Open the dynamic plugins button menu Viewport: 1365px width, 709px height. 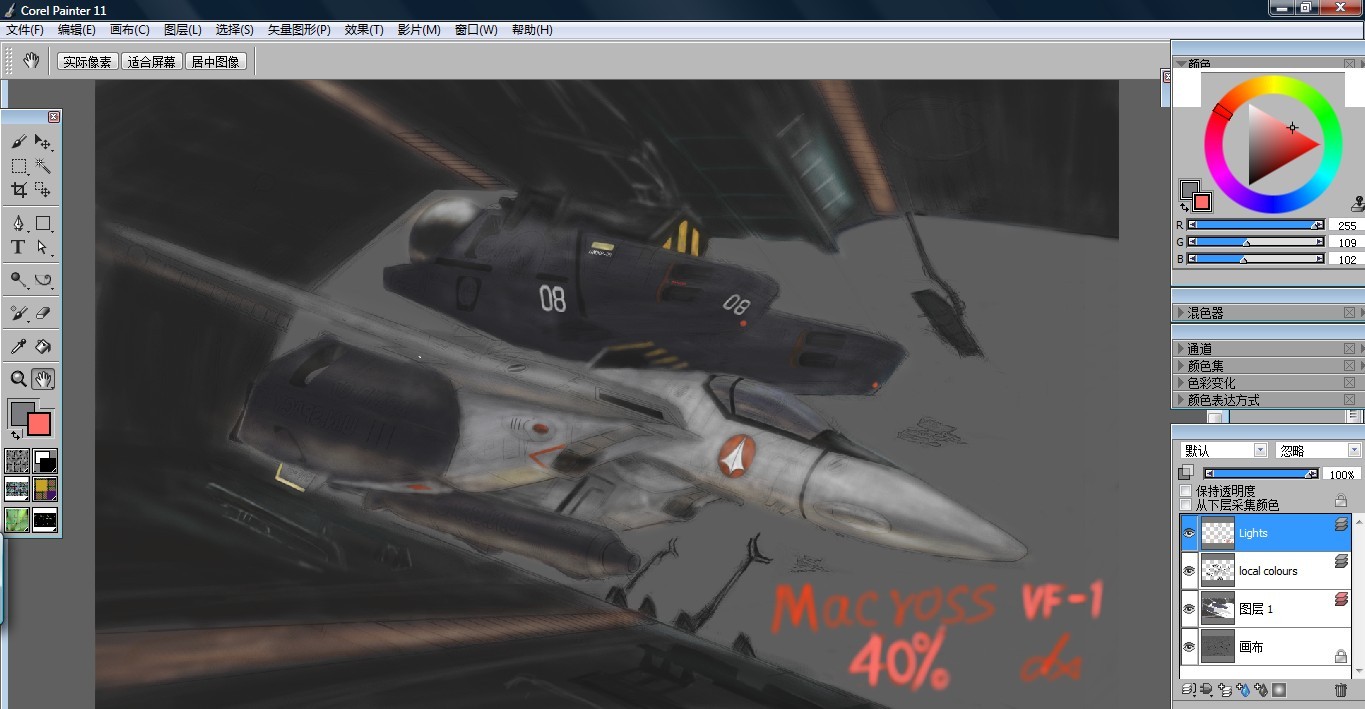(x=1207, y=690)
